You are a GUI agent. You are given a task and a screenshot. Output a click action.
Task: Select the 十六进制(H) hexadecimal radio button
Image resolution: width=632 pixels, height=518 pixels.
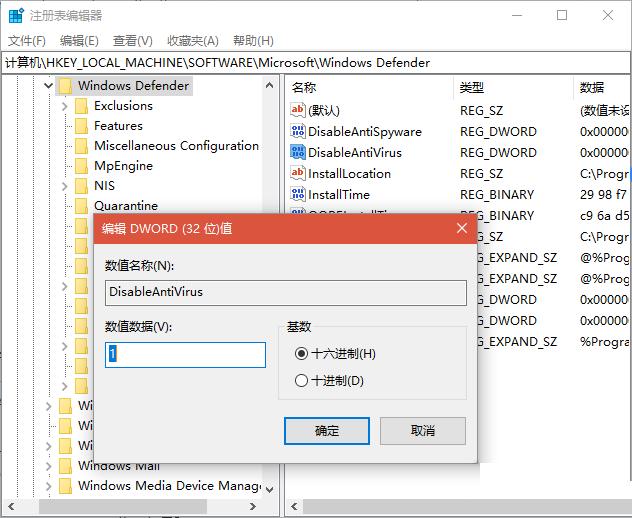(301, 354)
